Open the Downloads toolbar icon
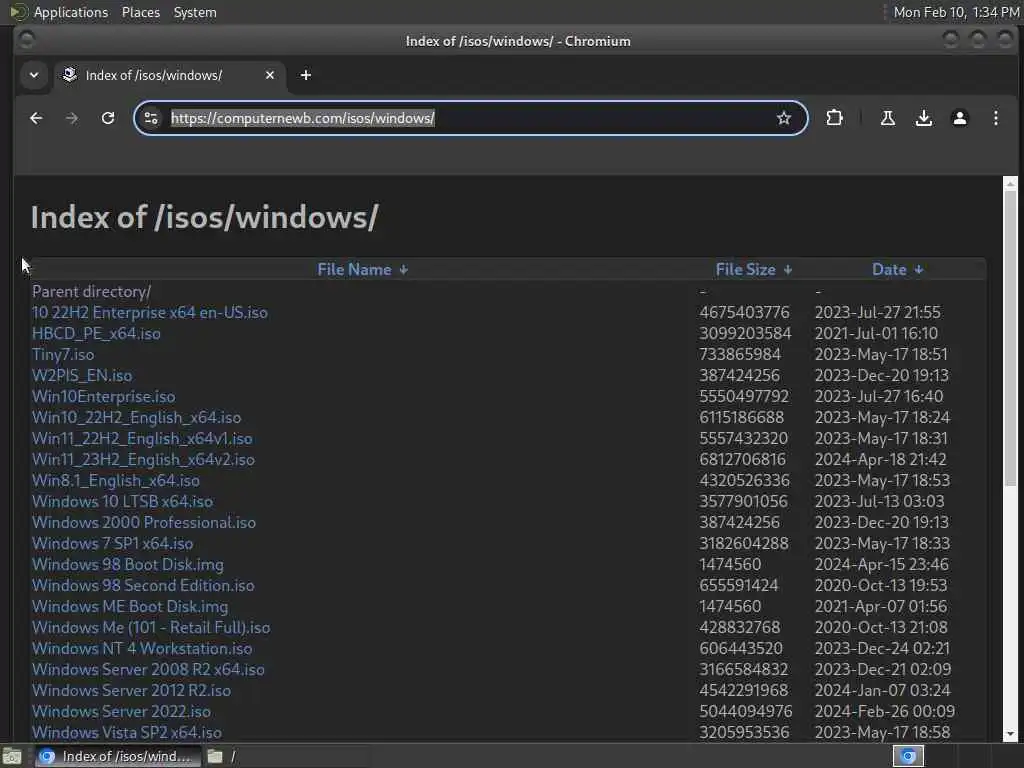 click(923, 118)
